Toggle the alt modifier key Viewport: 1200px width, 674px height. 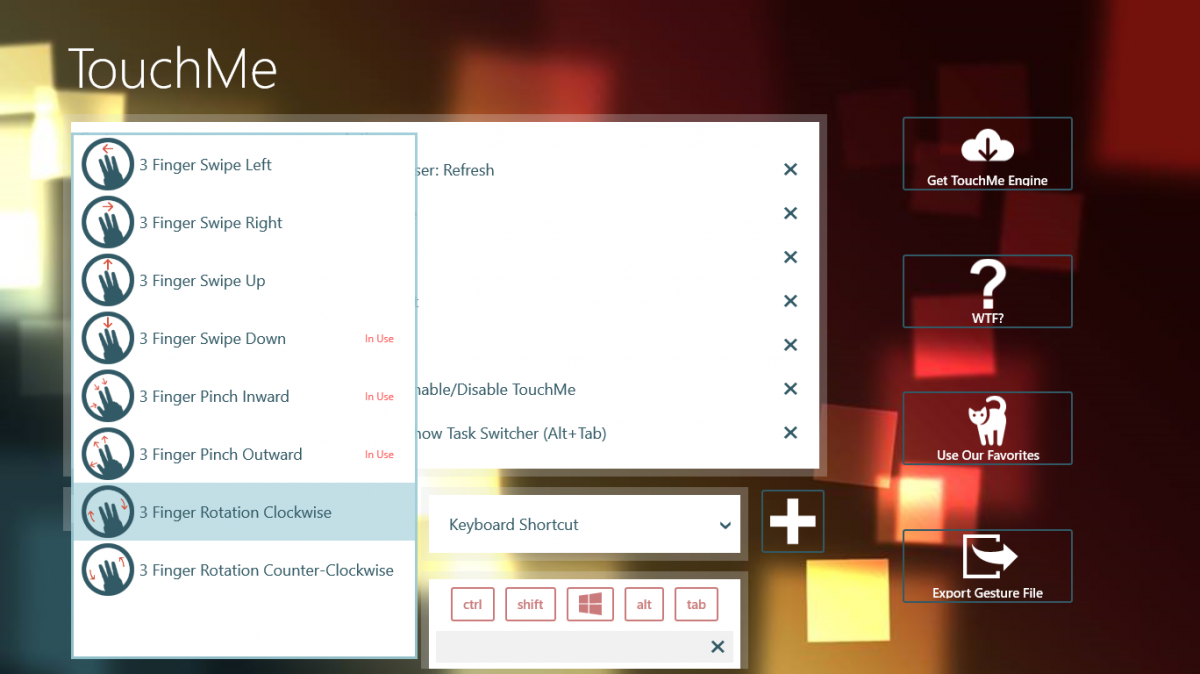pos(644,604)
